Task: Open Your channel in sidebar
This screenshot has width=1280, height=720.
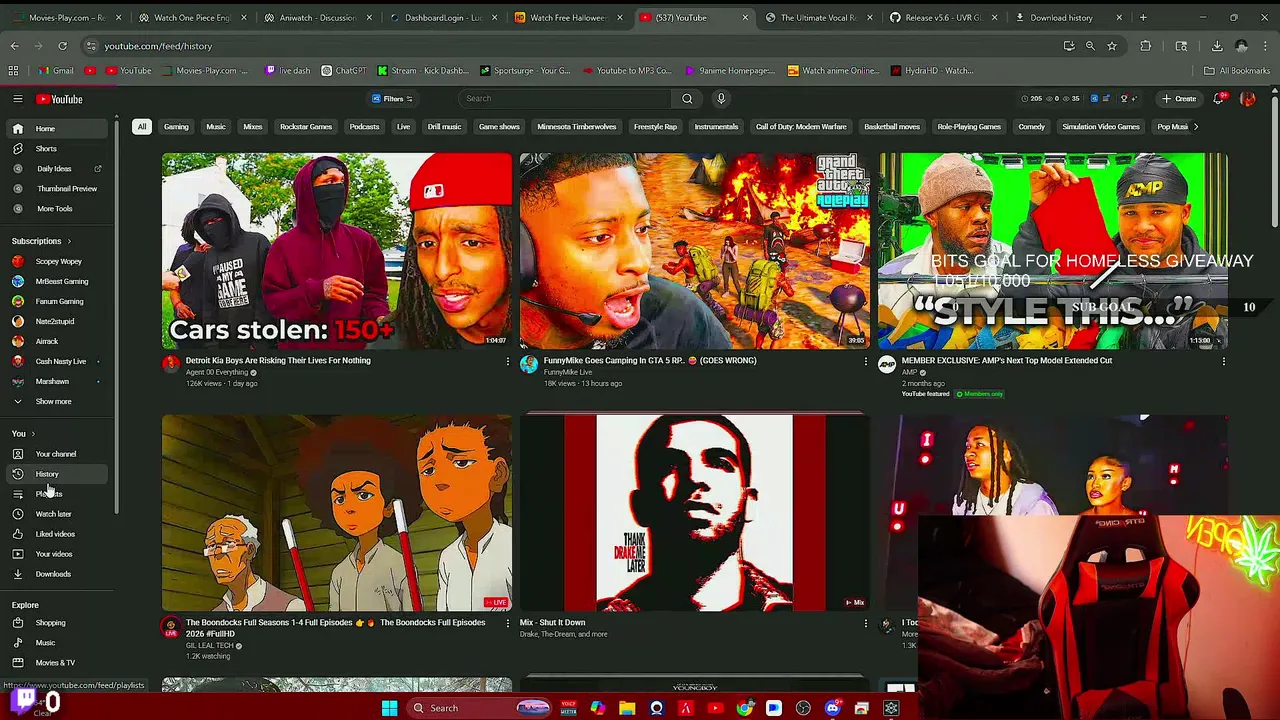Action: pos(55,454)
